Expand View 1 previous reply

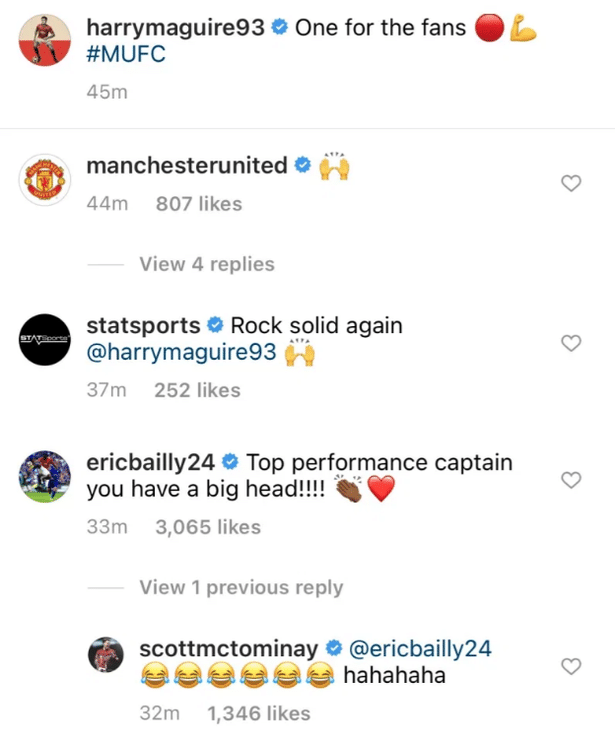241,588
